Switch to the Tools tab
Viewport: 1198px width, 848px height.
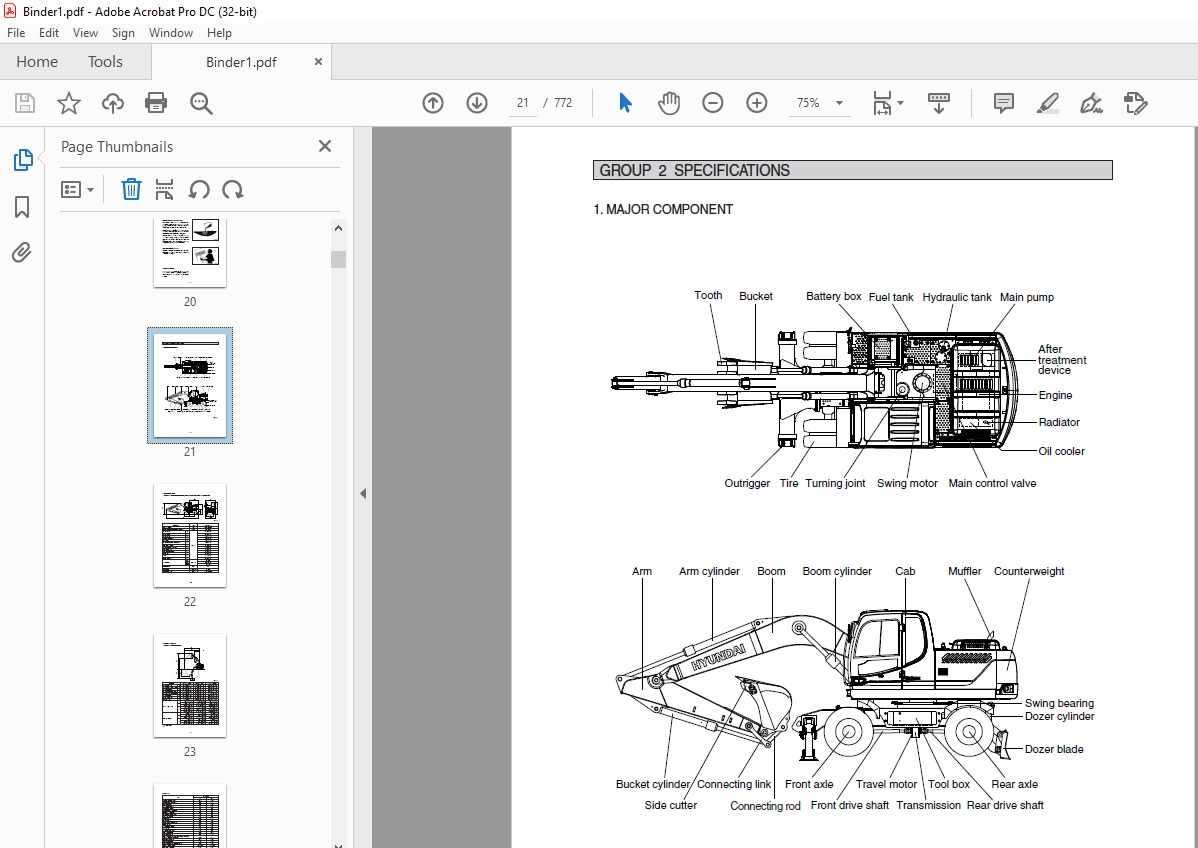tap(105, 62)
